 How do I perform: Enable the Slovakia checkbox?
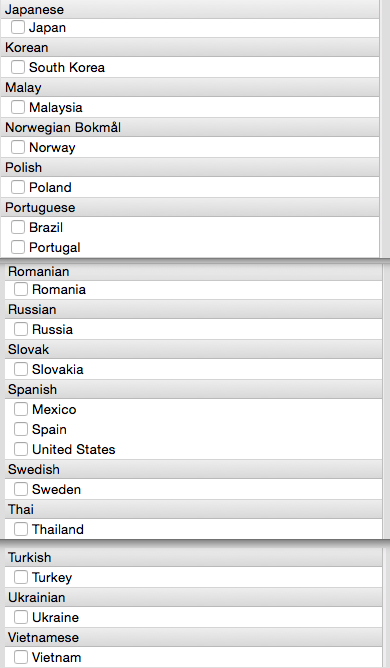click(21, 369)
